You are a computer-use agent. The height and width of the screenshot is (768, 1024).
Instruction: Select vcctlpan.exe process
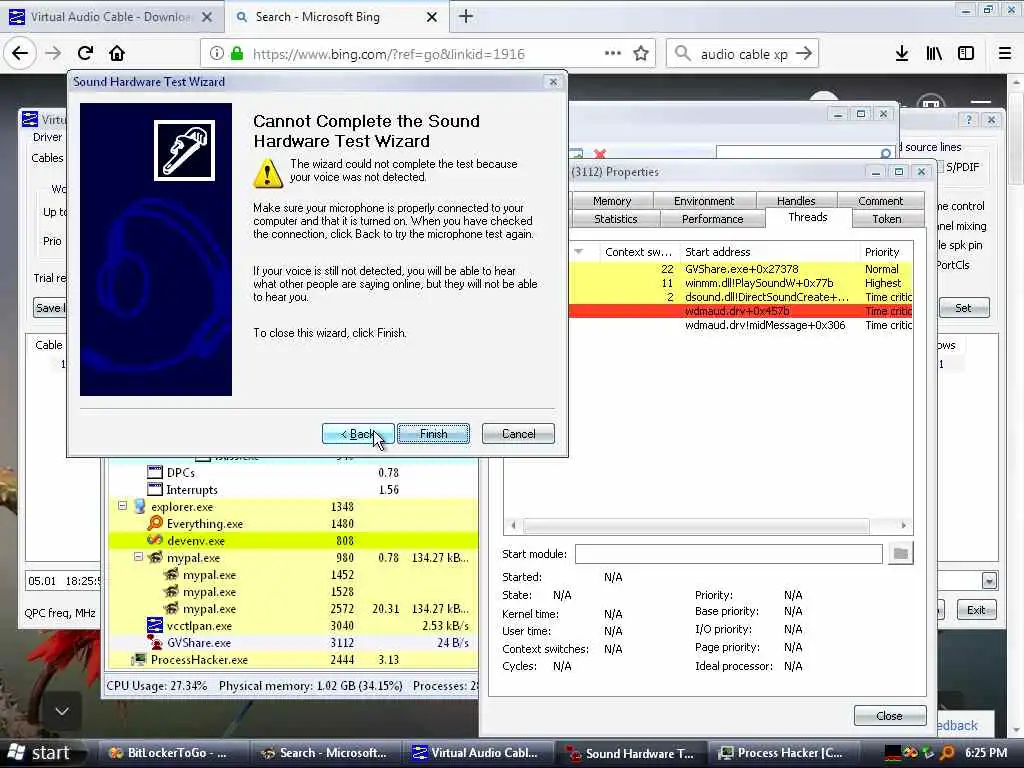tap(293, 625)
